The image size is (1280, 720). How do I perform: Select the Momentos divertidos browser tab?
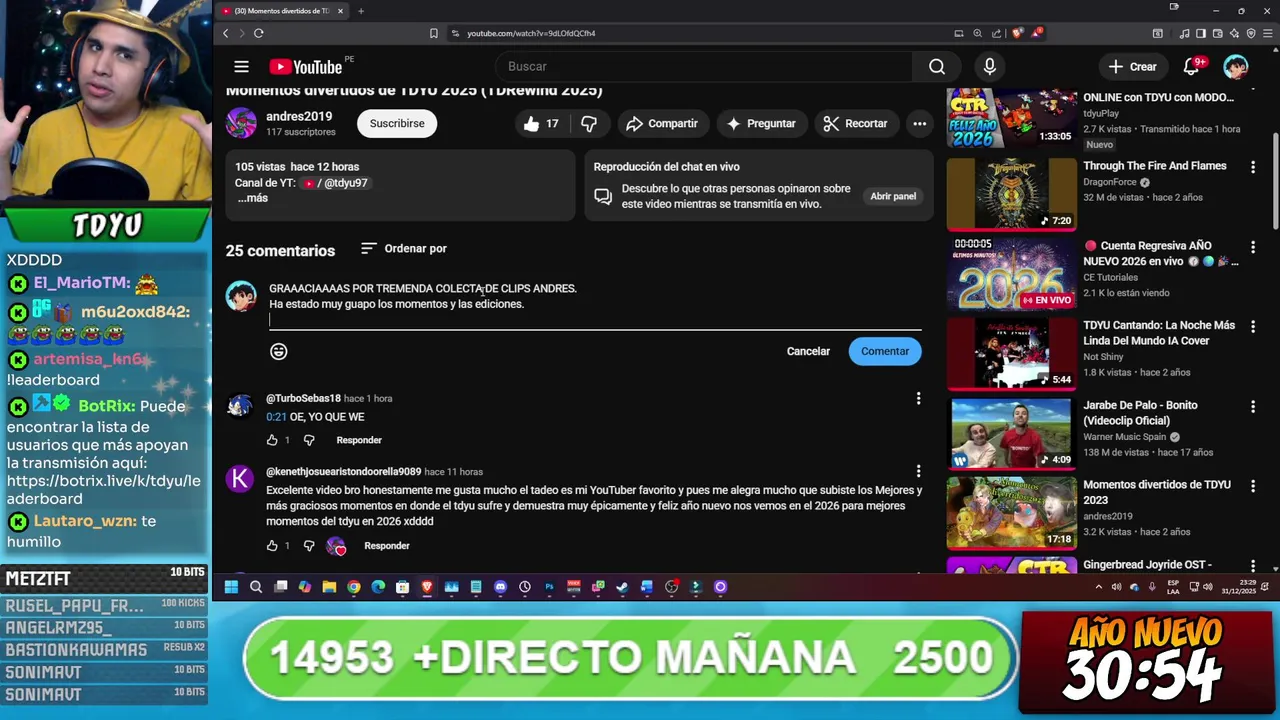(x=283, y=11)
